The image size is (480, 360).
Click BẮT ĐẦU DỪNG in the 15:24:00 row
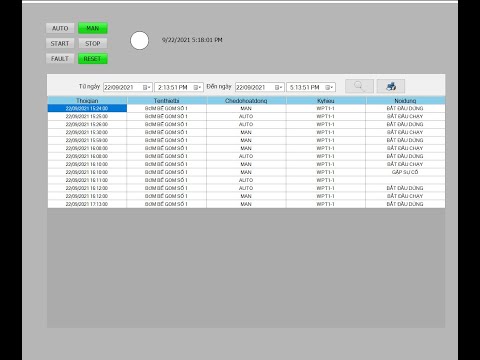[x=405, y=108]
